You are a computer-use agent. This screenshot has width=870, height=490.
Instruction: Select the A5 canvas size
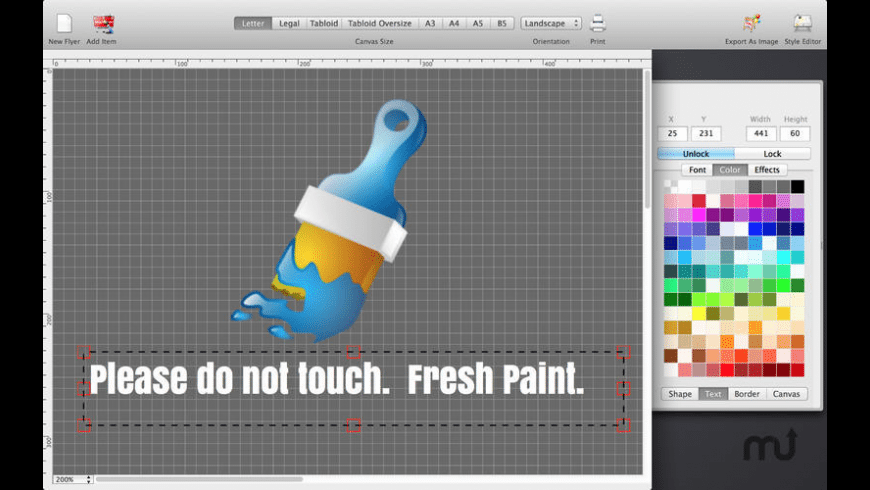(x=478, y=23)
